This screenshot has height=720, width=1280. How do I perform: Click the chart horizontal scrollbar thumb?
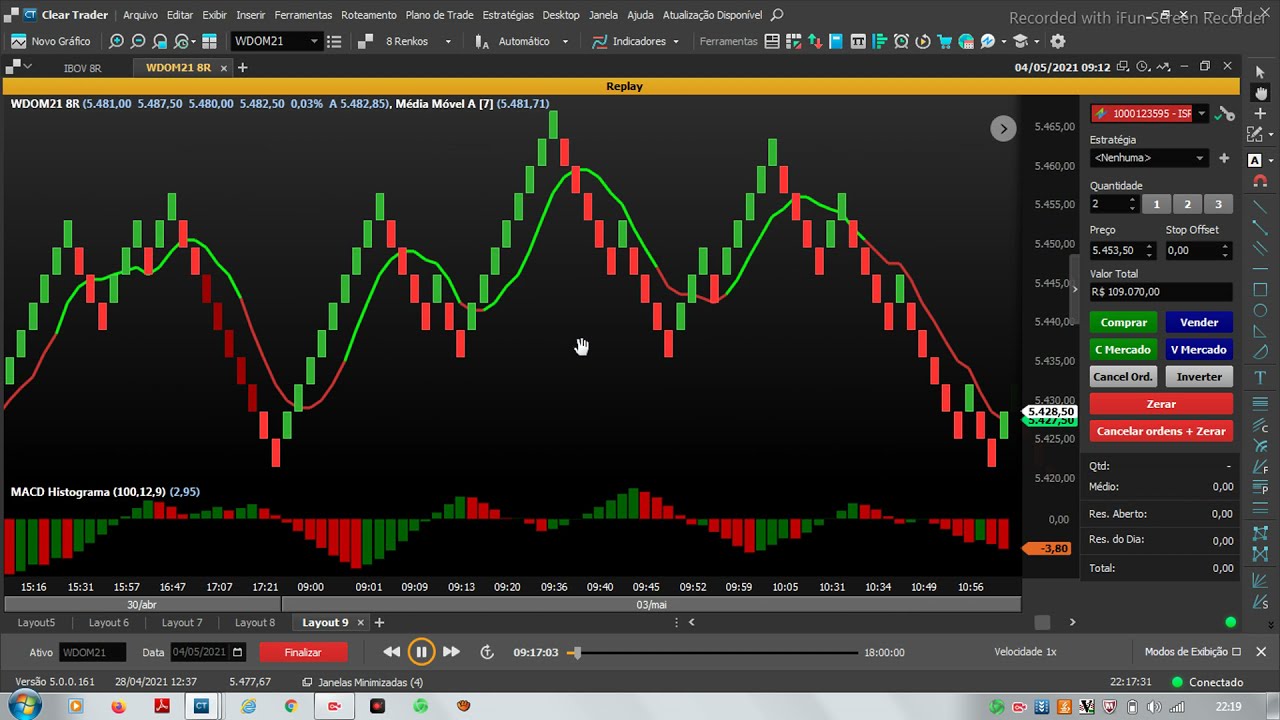click(1042, 622)
